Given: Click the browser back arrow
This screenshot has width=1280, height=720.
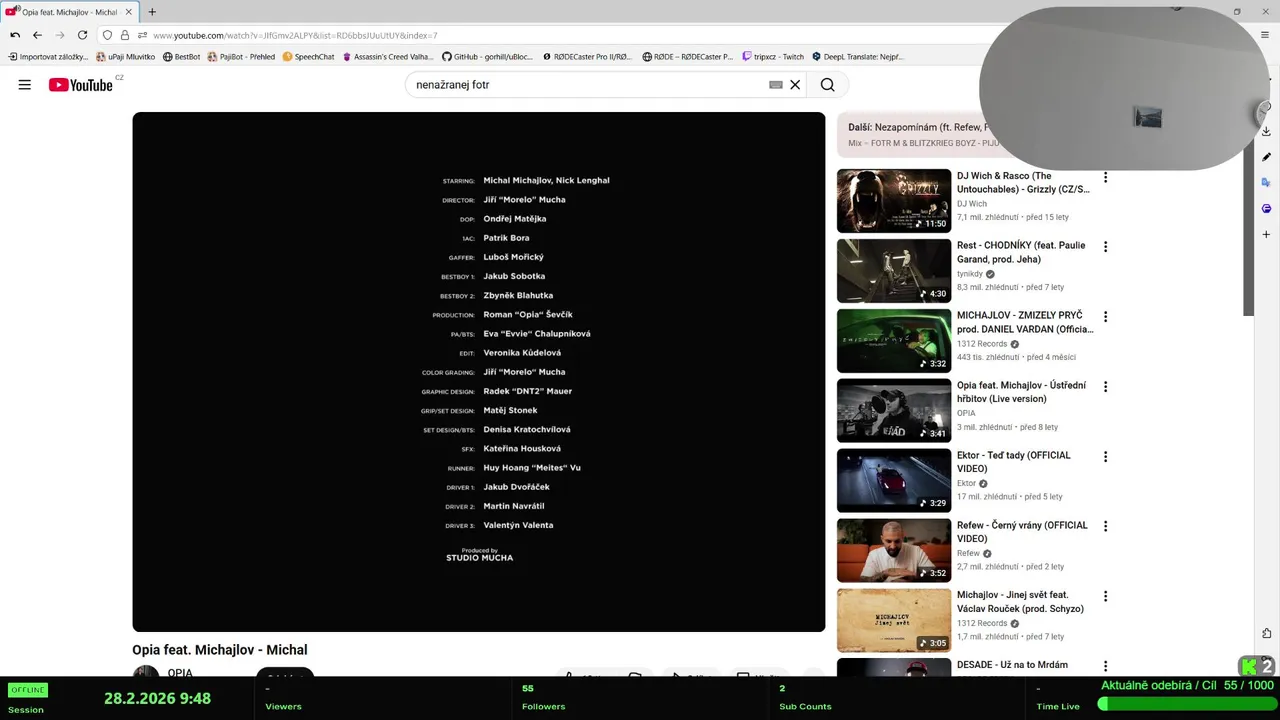Looking at the screenshot, I should [x=37, y=35].
